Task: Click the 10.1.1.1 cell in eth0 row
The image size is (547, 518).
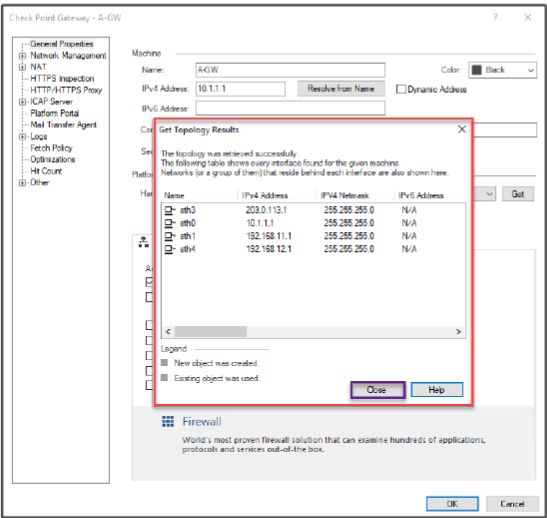Action: [260, 223]
